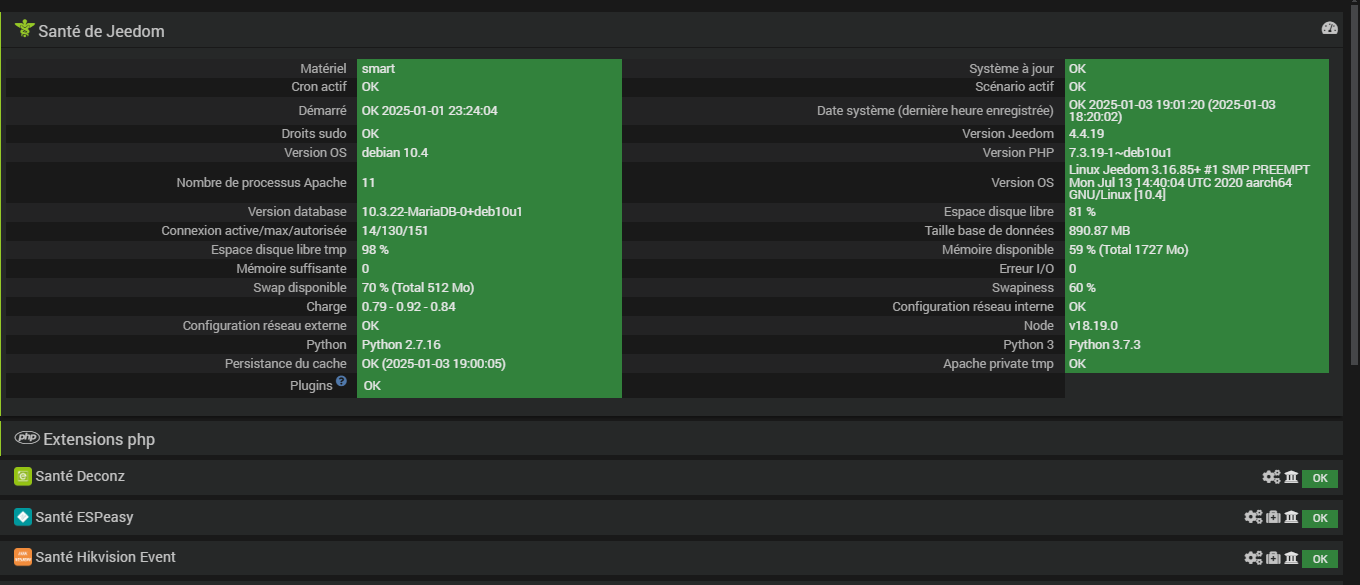Open the gears settings icon on Santé ESPeasy row

coord(1253,517)
